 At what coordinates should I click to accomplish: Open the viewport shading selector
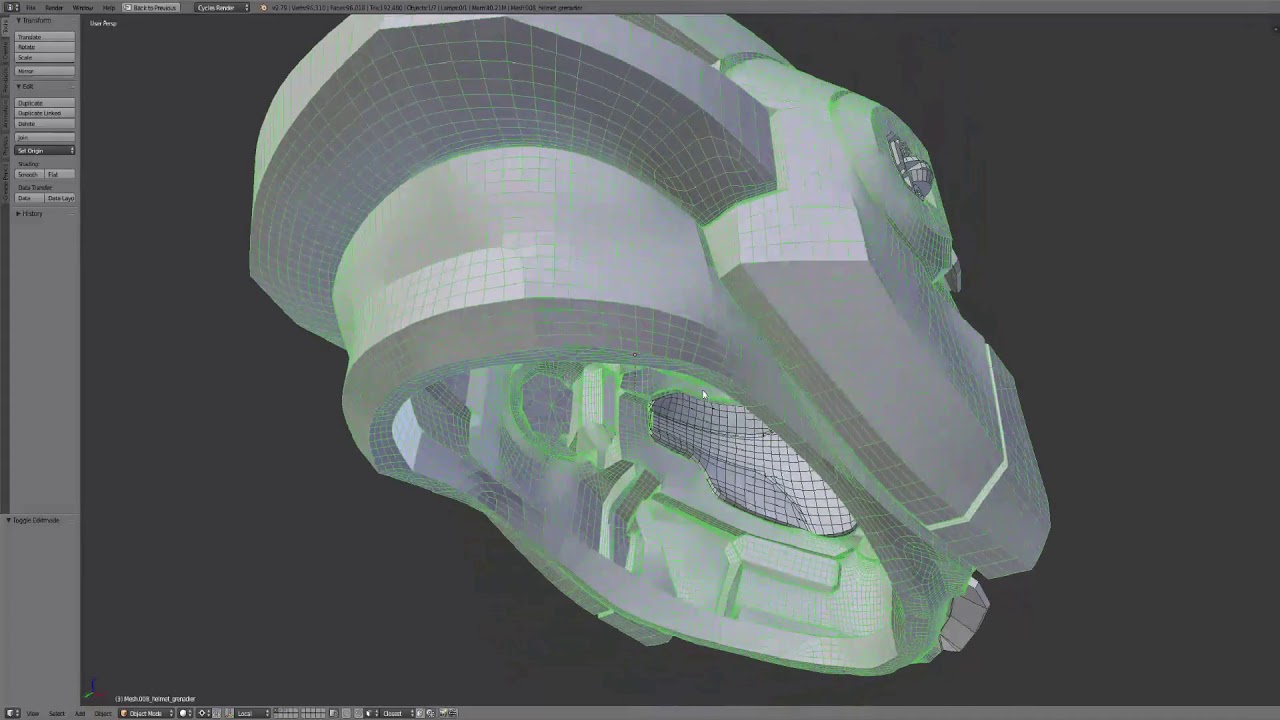pos(186,713)
